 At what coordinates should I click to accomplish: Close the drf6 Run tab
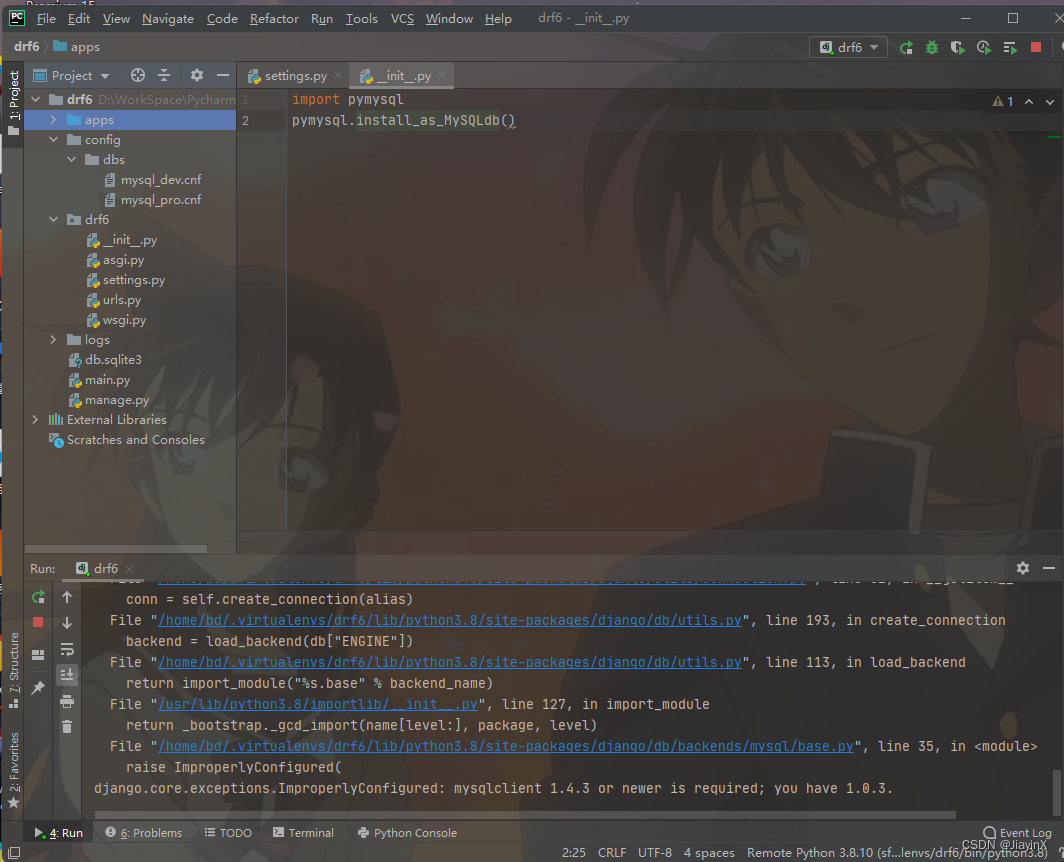click(129, 568)
